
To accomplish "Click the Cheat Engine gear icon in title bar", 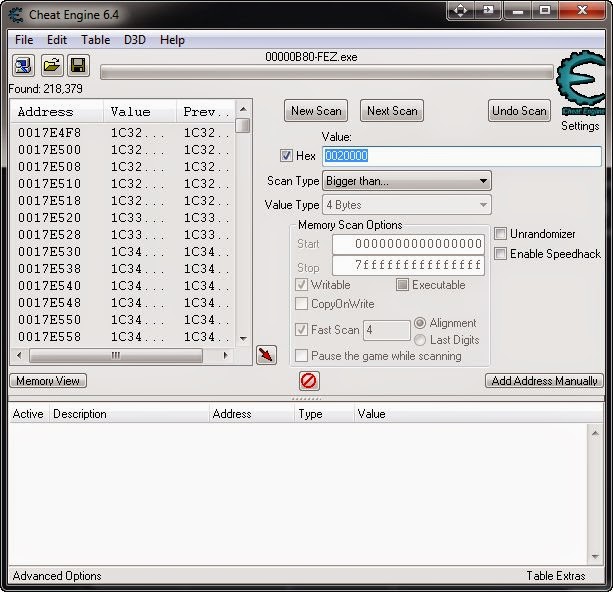I will pyautogui.click(x=16, y=15).
